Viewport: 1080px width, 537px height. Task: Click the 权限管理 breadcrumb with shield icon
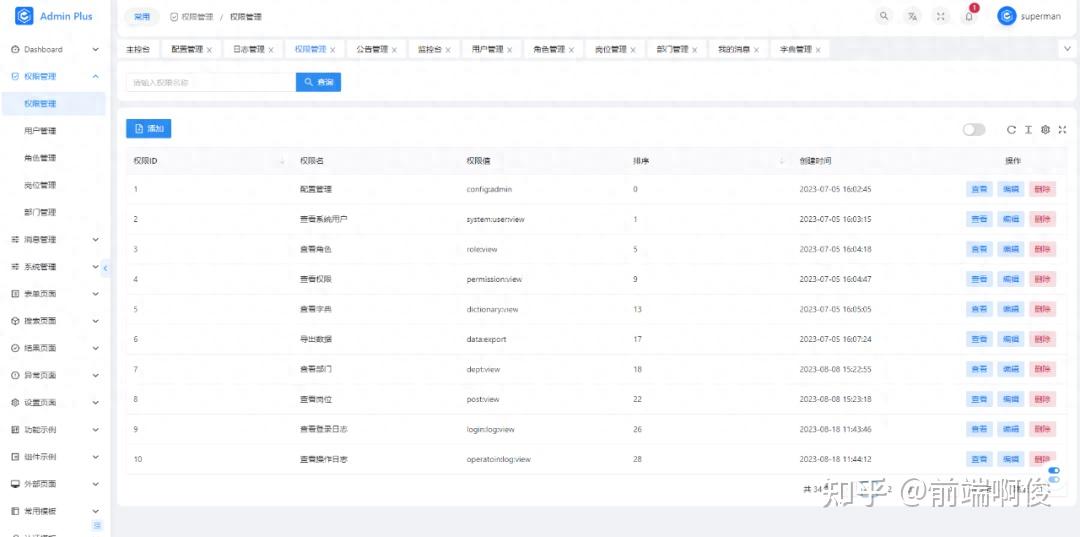(x=191, y=17)
